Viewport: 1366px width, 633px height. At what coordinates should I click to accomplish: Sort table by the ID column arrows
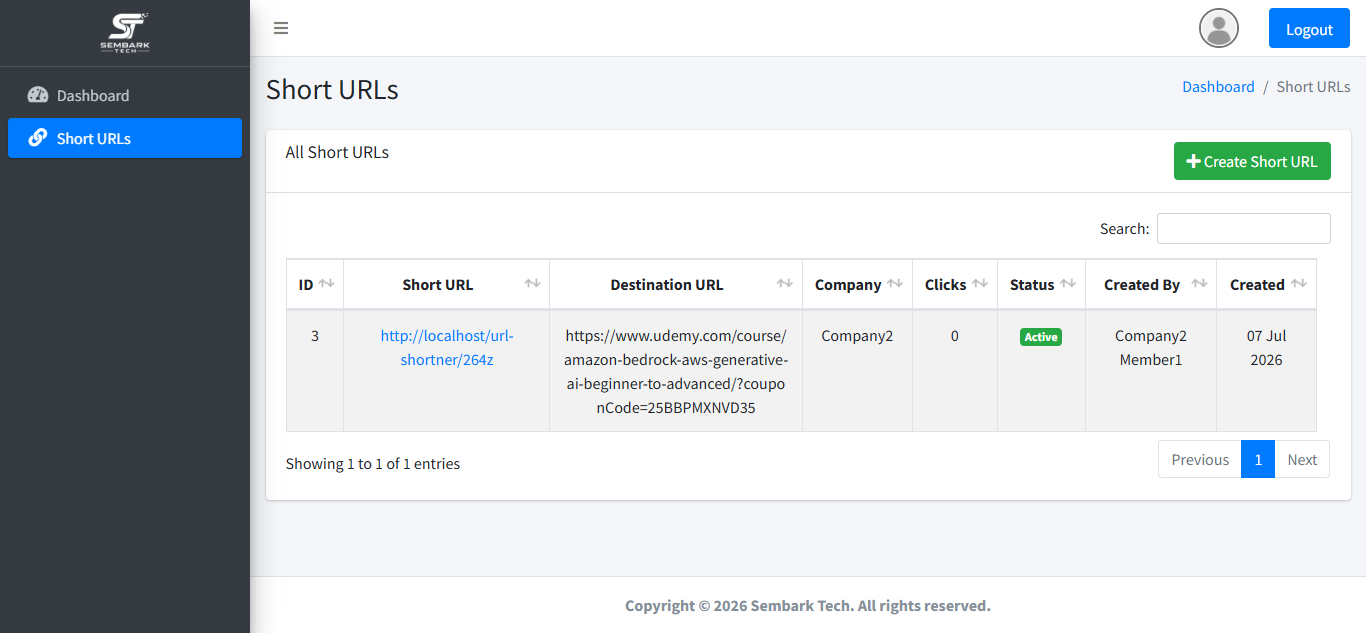(x=326, y=284)
